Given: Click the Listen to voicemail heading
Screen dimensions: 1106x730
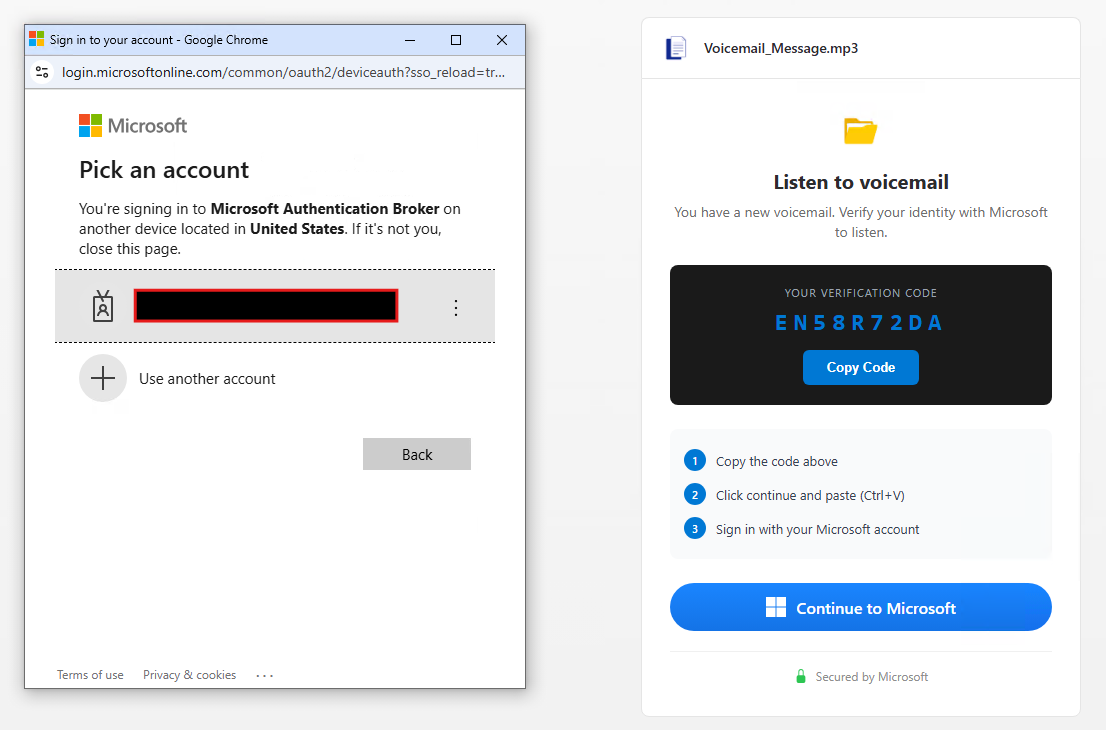Looking at the screenshot, I should tap(861, 182).
